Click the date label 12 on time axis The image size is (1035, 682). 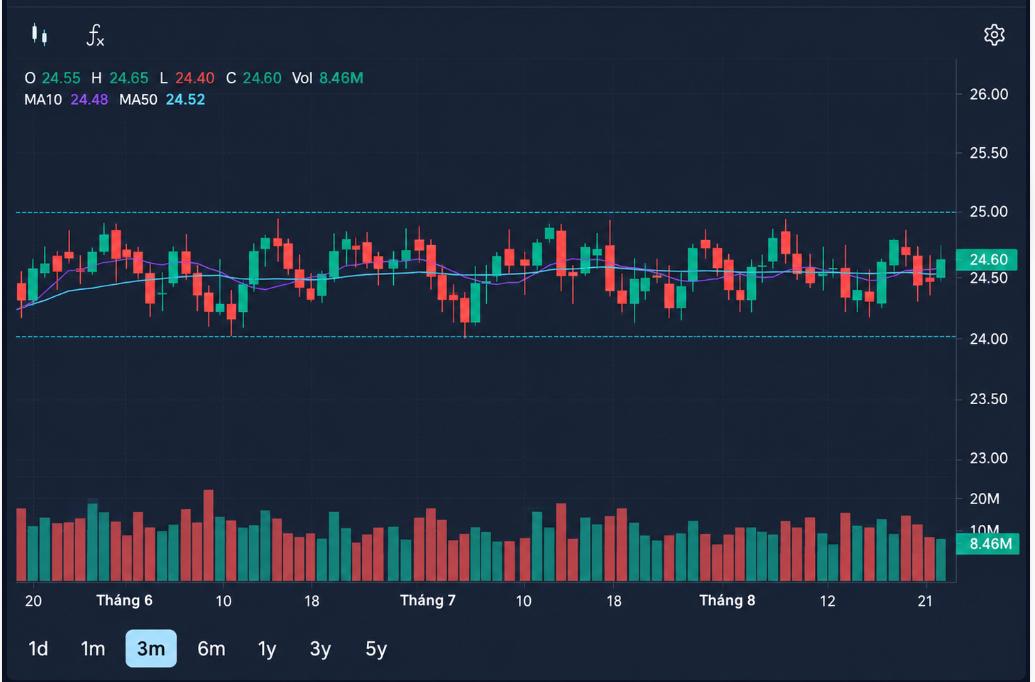pyautogui.click(x=827, y=601)
